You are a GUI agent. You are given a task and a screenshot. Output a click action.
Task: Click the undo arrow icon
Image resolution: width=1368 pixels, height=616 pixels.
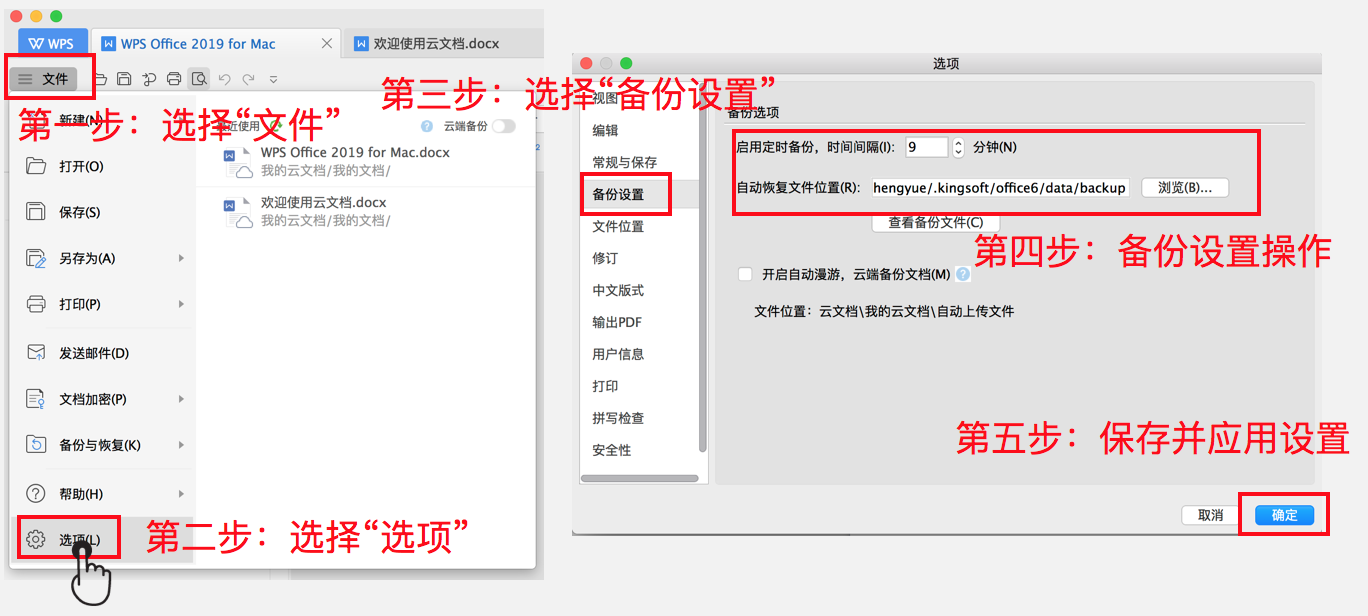pyautogui.click(x=224, y=79)
